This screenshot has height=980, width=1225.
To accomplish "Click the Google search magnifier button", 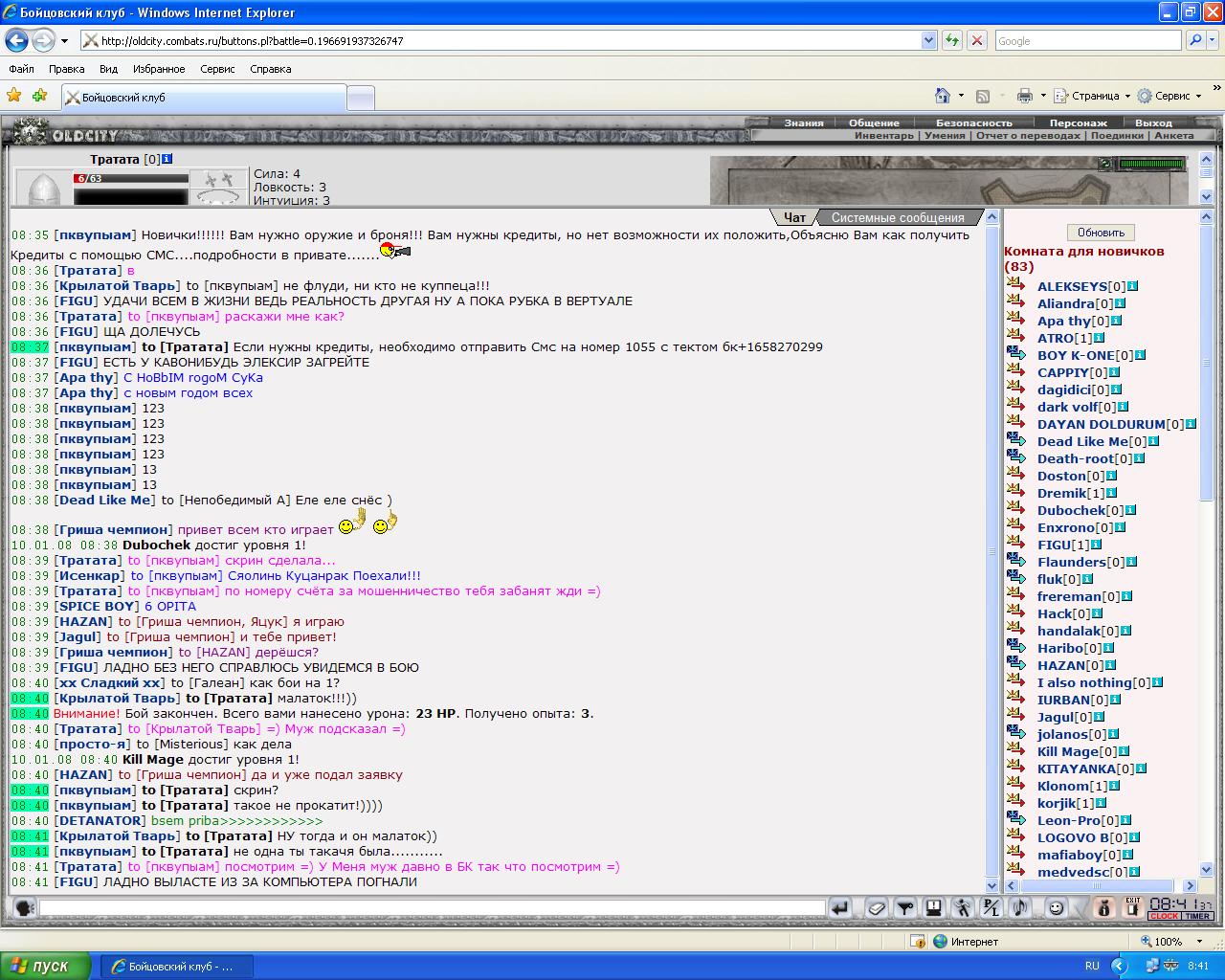I will click(x=1194, y=40).
